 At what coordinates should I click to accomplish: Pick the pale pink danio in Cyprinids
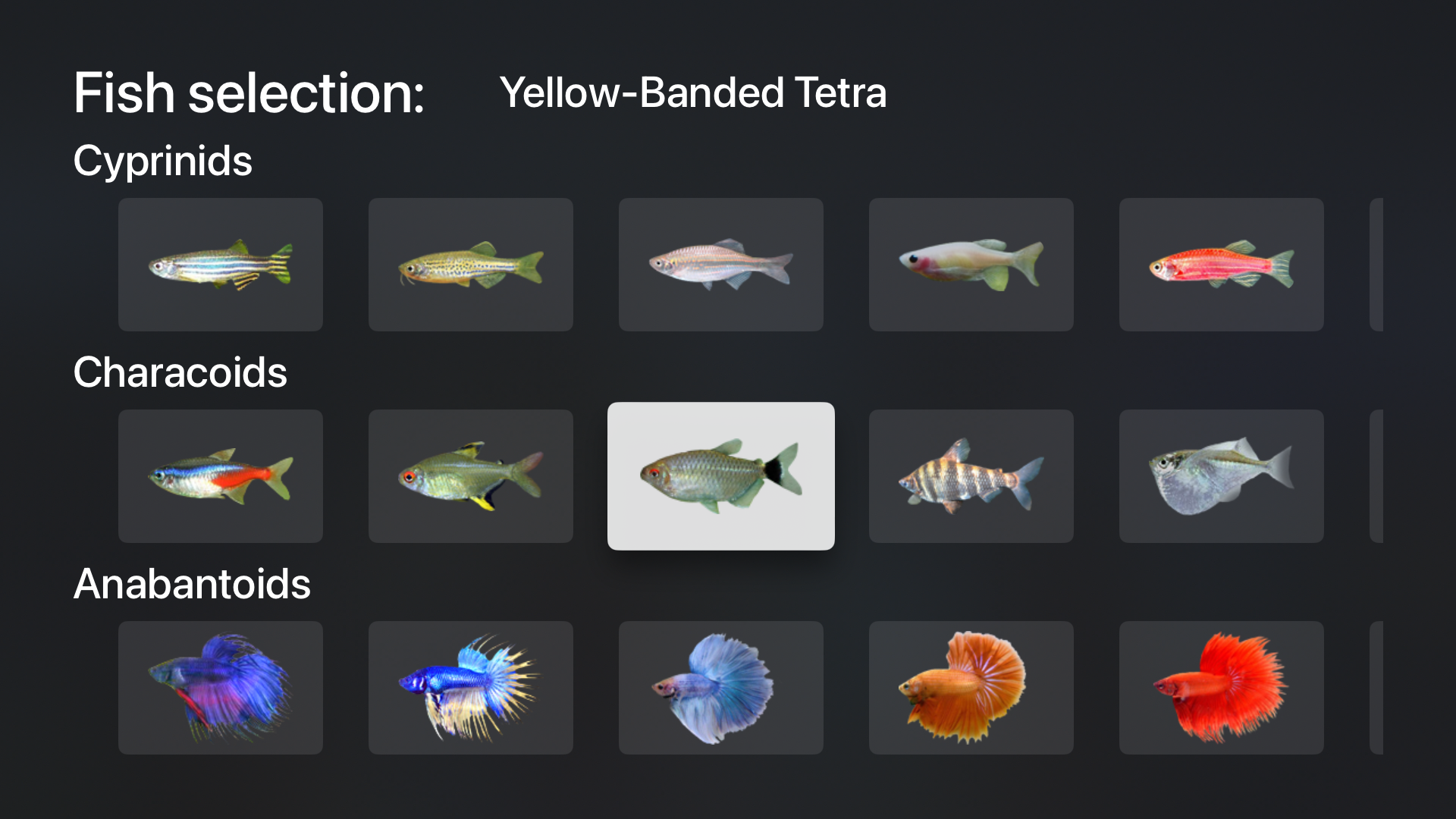pyautogui.click(x=721, y=265)
